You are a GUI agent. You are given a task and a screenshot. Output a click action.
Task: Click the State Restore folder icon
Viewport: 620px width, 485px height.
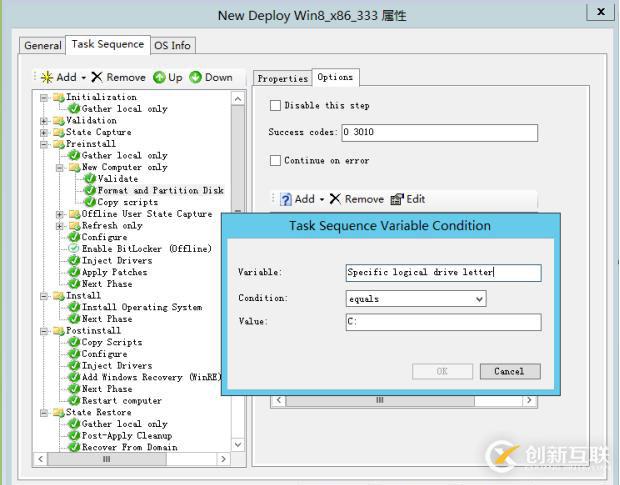click(59, 412)
